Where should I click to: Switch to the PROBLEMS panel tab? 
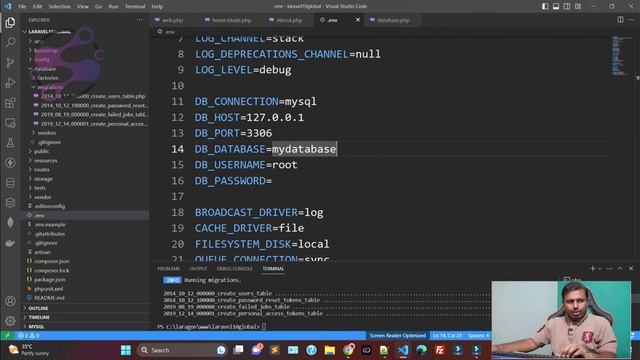coord(169,269)
